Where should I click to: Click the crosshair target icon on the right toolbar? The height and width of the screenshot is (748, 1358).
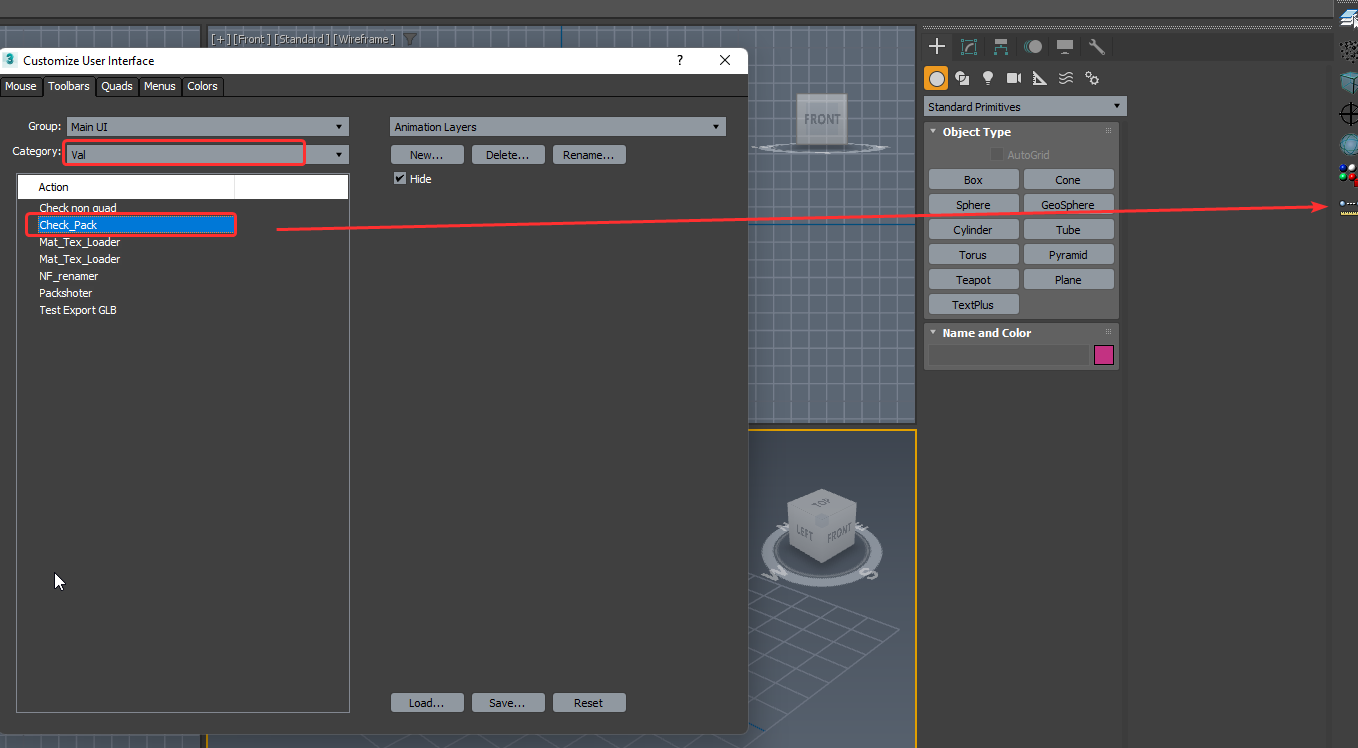tap(1349, 114)
